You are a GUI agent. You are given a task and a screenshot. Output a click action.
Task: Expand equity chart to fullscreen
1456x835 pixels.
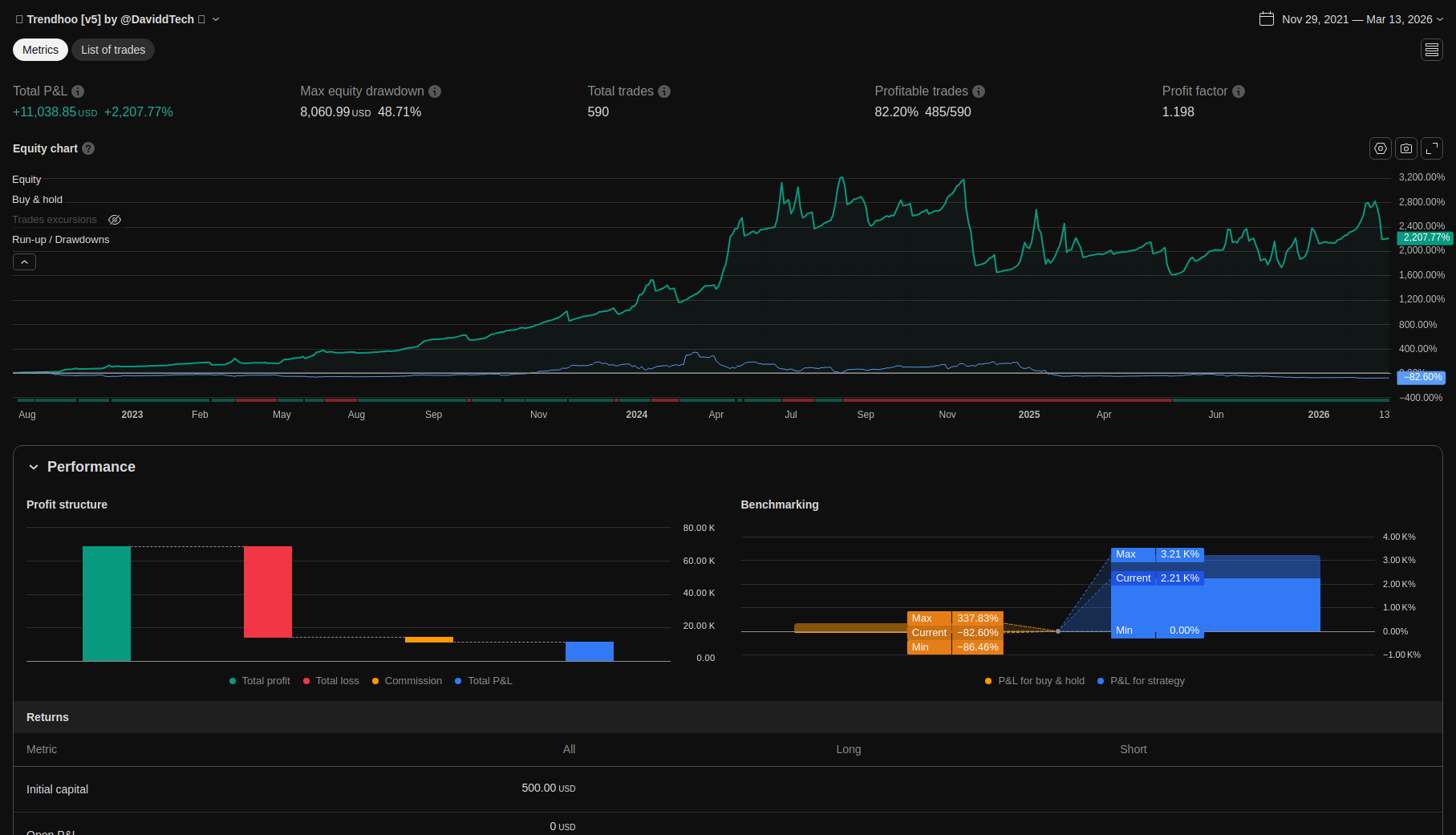pos(1432,148)
